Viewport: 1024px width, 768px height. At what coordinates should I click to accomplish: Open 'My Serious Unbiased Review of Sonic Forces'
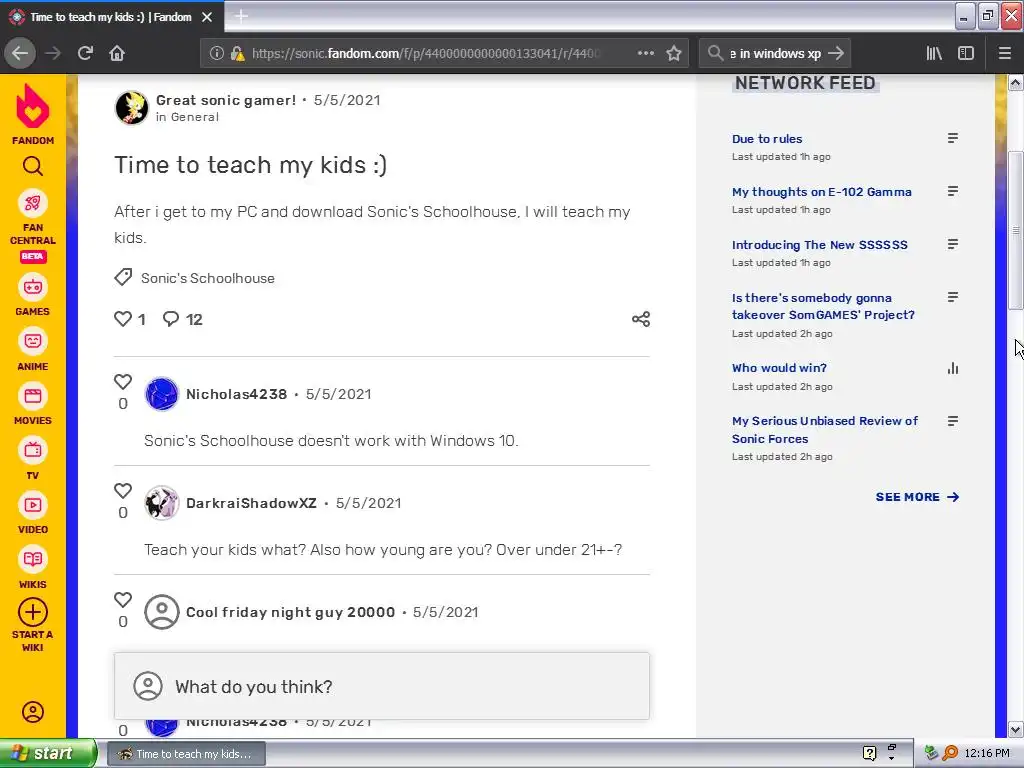click(825, 430)
